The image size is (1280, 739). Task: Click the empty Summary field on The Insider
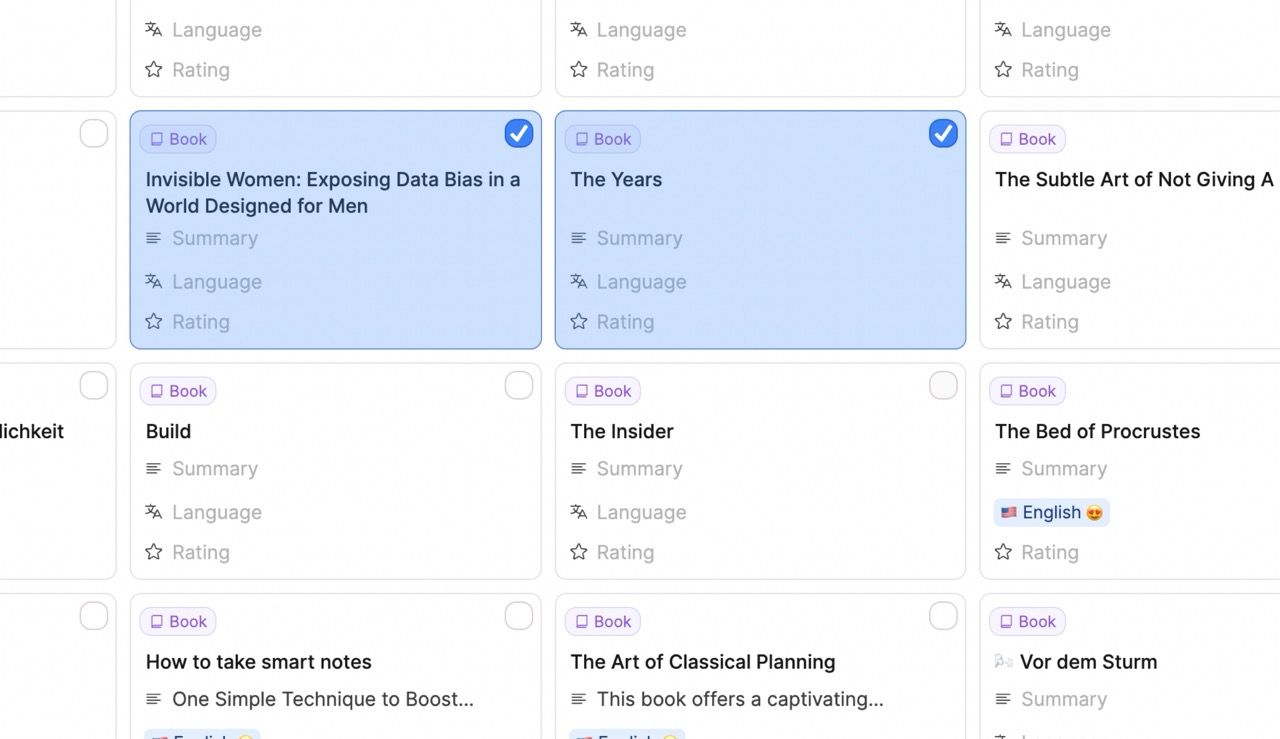(639, 469)
